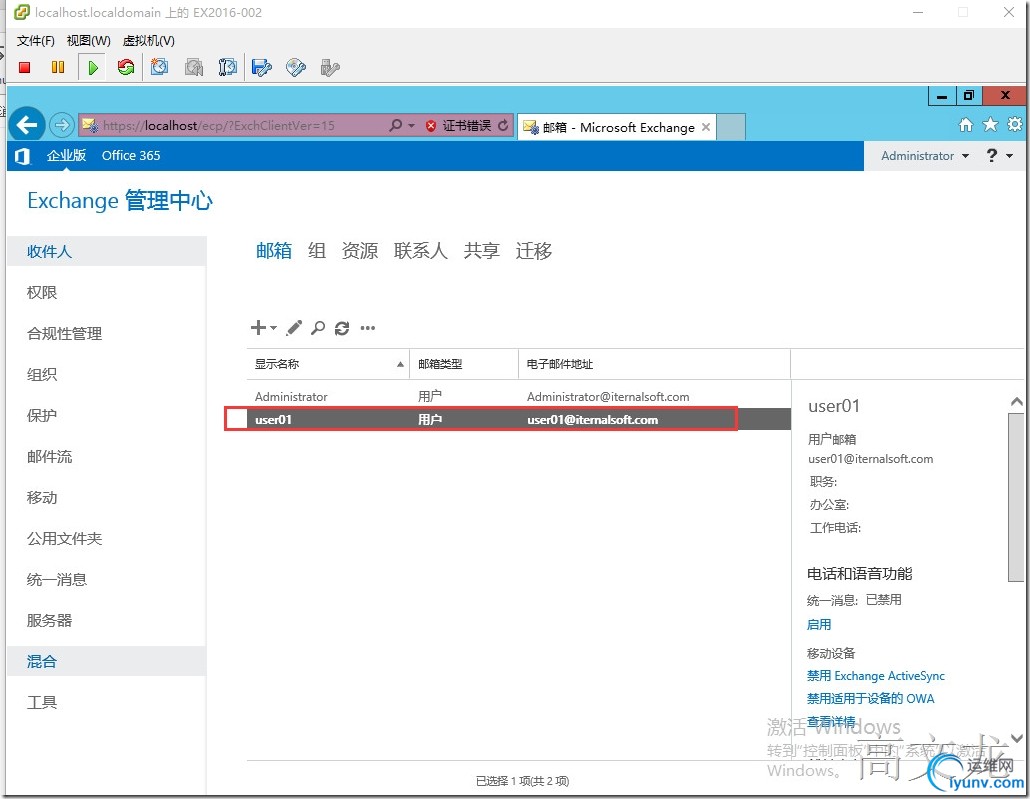Click the details pane scrollbar thumb

1016,496
